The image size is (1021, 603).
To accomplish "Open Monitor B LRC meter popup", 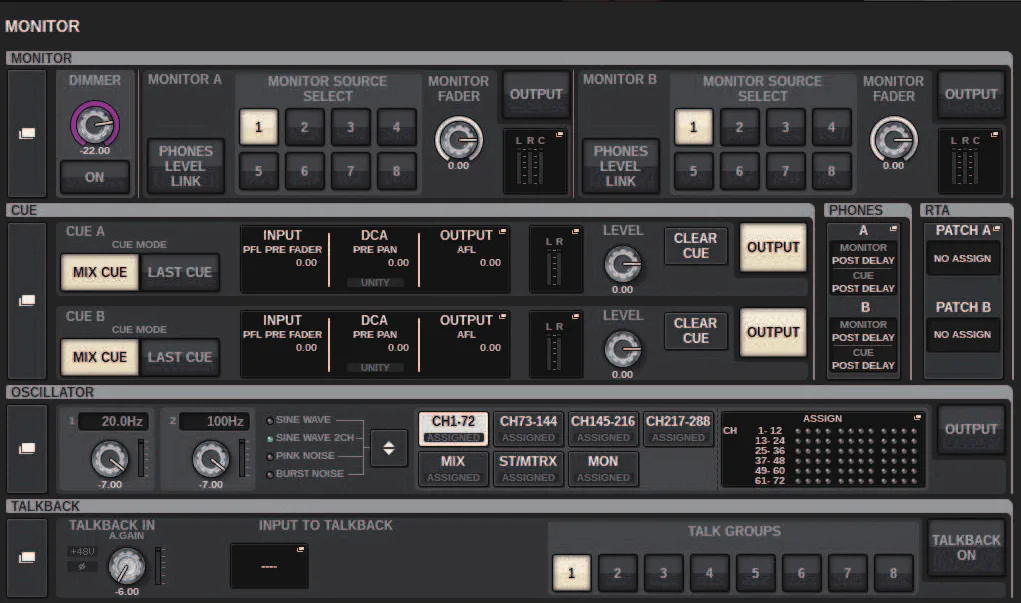I will tap(970, 161).
